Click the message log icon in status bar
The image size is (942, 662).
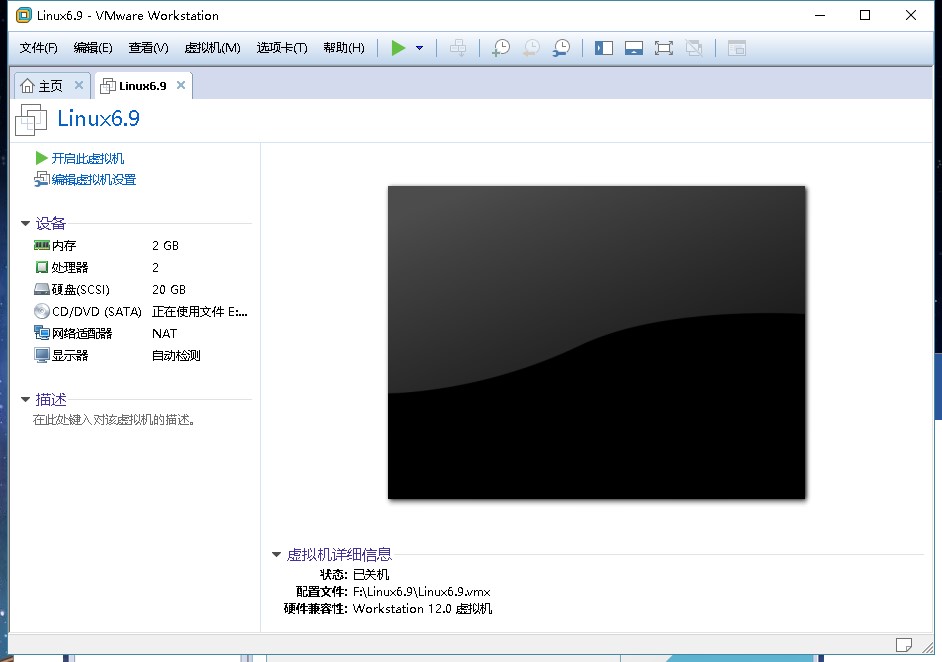pos(904,645)
